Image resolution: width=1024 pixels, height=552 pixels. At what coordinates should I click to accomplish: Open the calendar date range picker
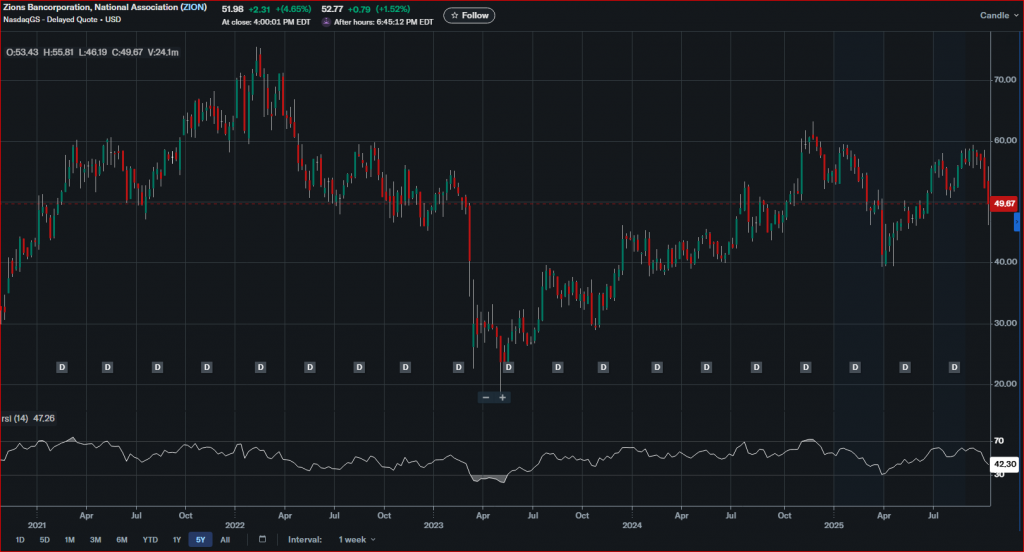pos(262,539)
